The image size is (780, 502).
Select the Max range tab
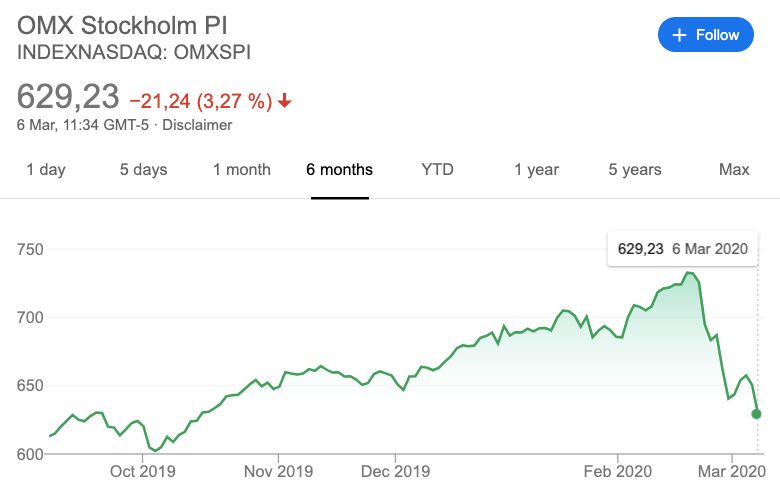pos(734,170)
